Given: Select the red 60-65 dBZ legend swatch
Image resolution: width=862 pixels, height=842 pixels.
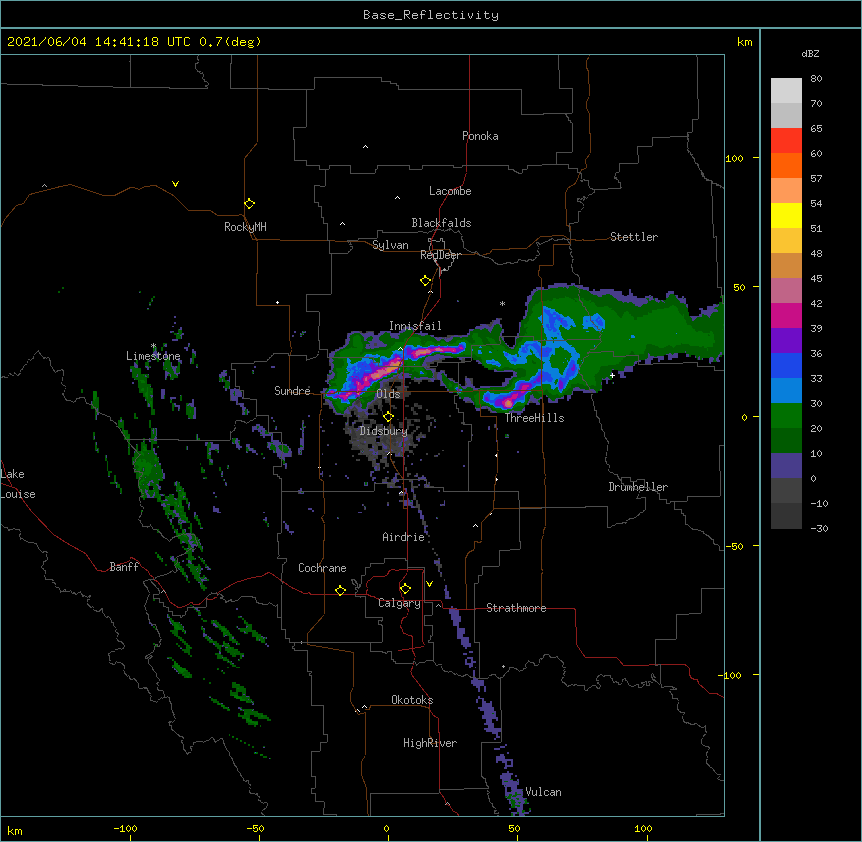Looking at the screenshot, I should pyautogui.click(x=786, y=141).
